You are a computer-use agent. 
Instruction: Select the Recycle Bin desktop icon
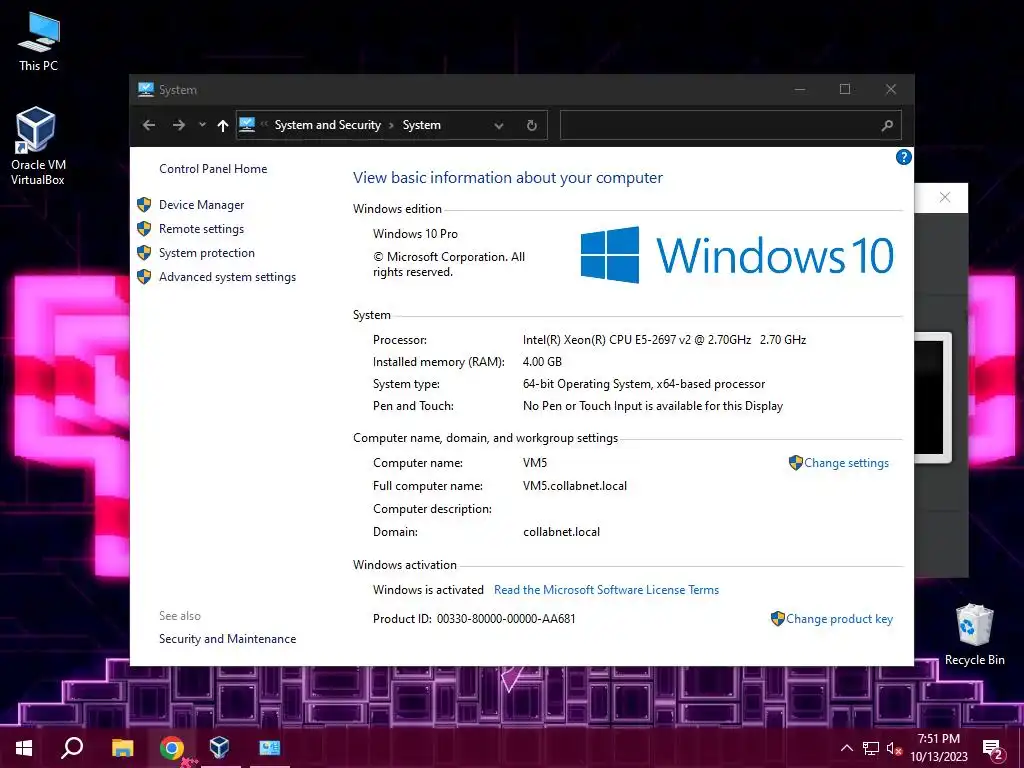tap(974, 634)
